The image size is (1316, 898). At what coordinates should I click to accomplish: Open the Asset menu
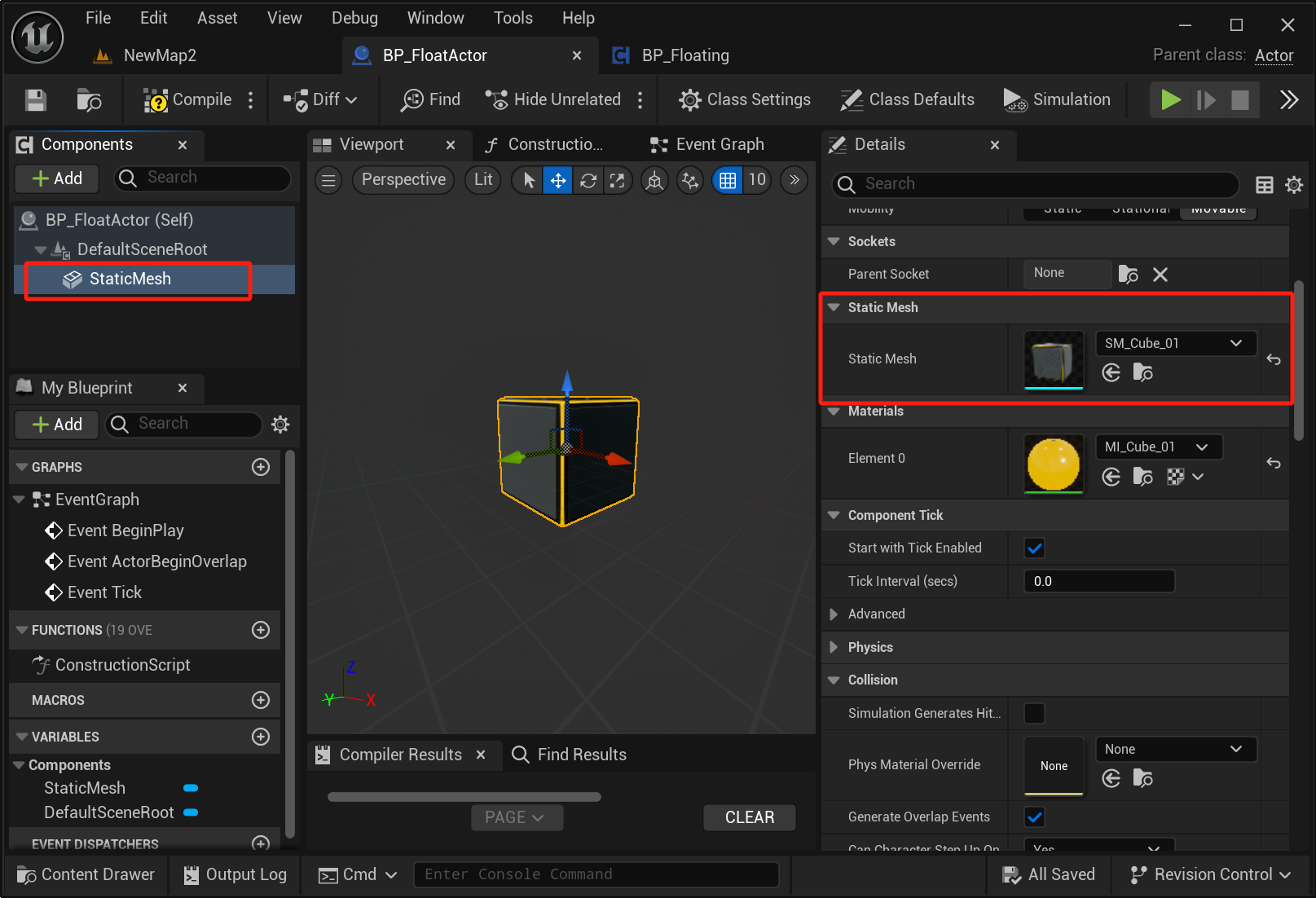217,18
